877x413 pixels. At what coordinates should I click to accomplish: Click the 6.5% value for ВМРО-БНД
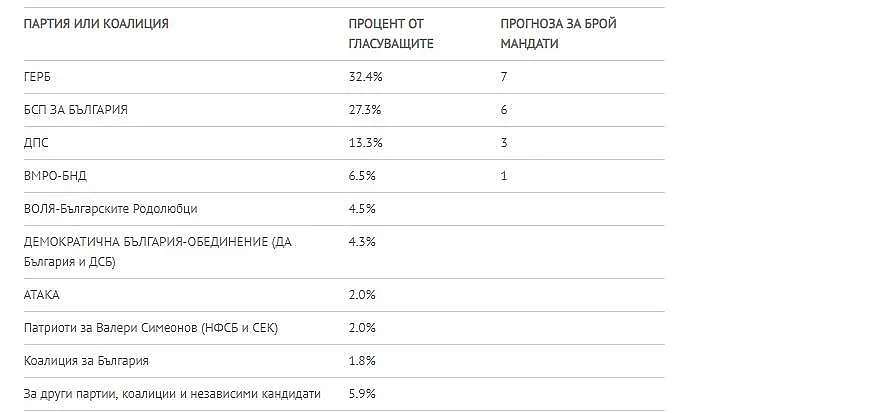[x=362, y=176]
